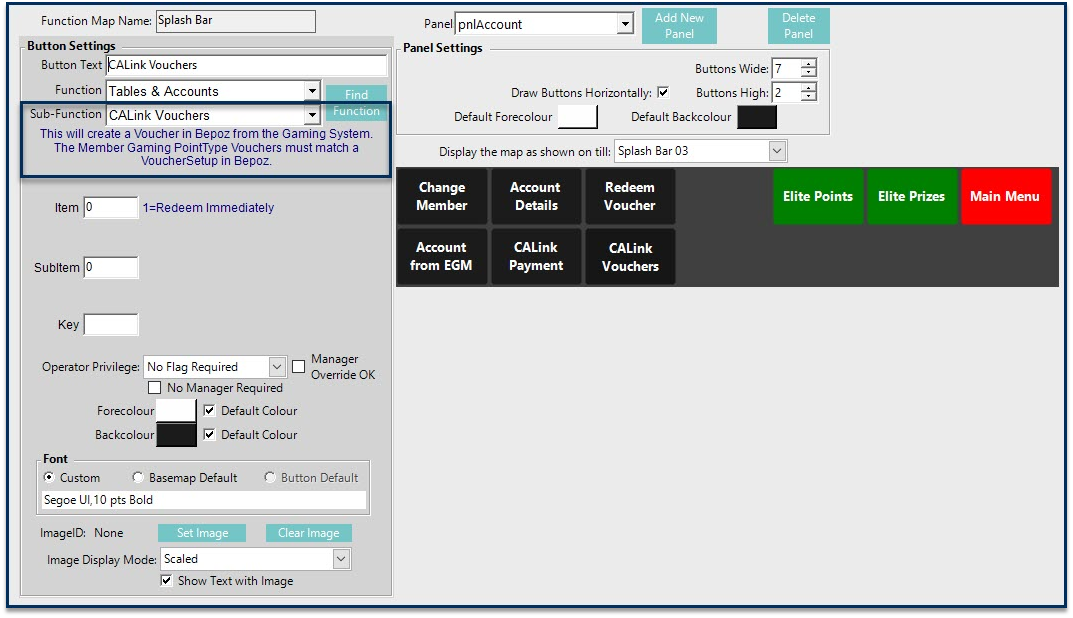Select the CALink Payment map button
The height and width of the screenshot is (618, 1073).
(535, 256)
